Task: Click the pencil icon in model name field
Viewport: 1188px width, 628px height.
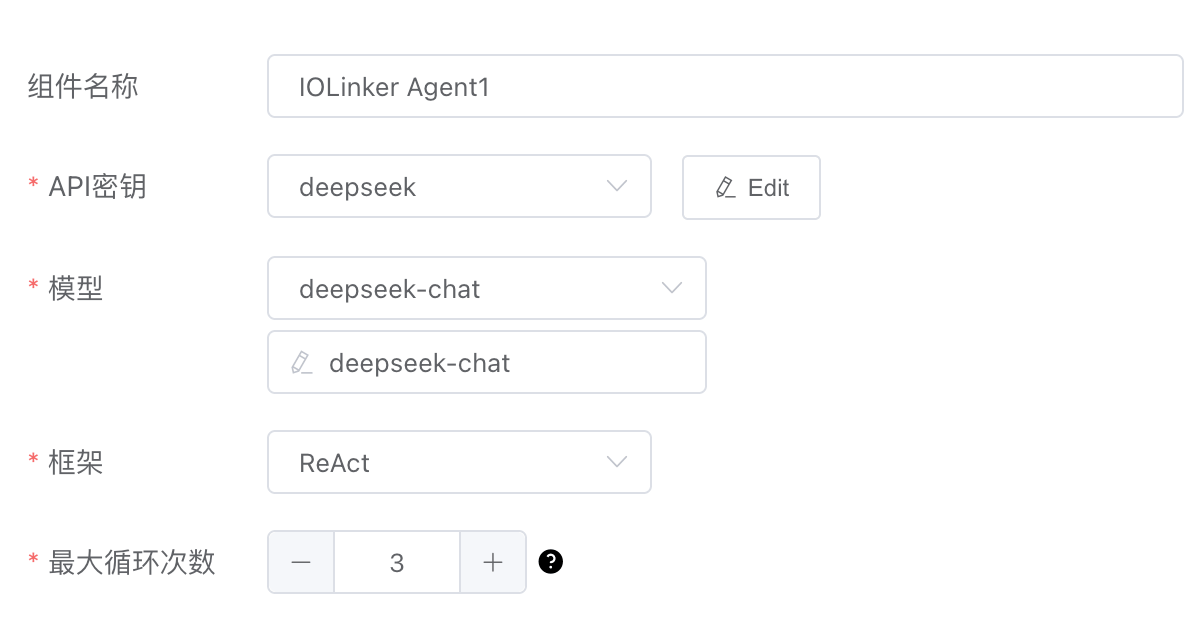Action: (301, 362)
